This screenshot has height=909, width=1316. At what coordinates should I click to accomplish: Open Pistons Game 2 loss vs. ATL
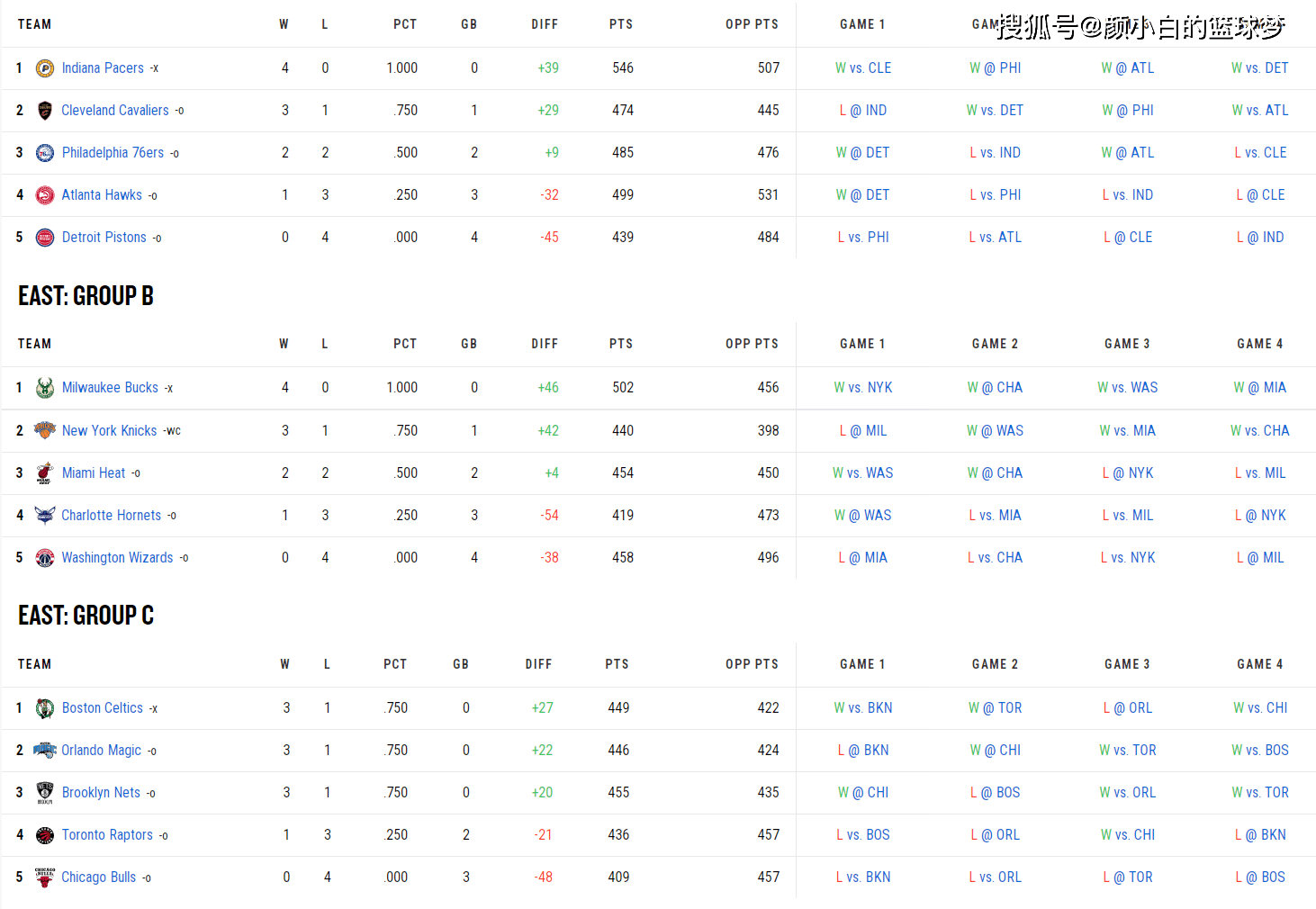coord(996,238)
